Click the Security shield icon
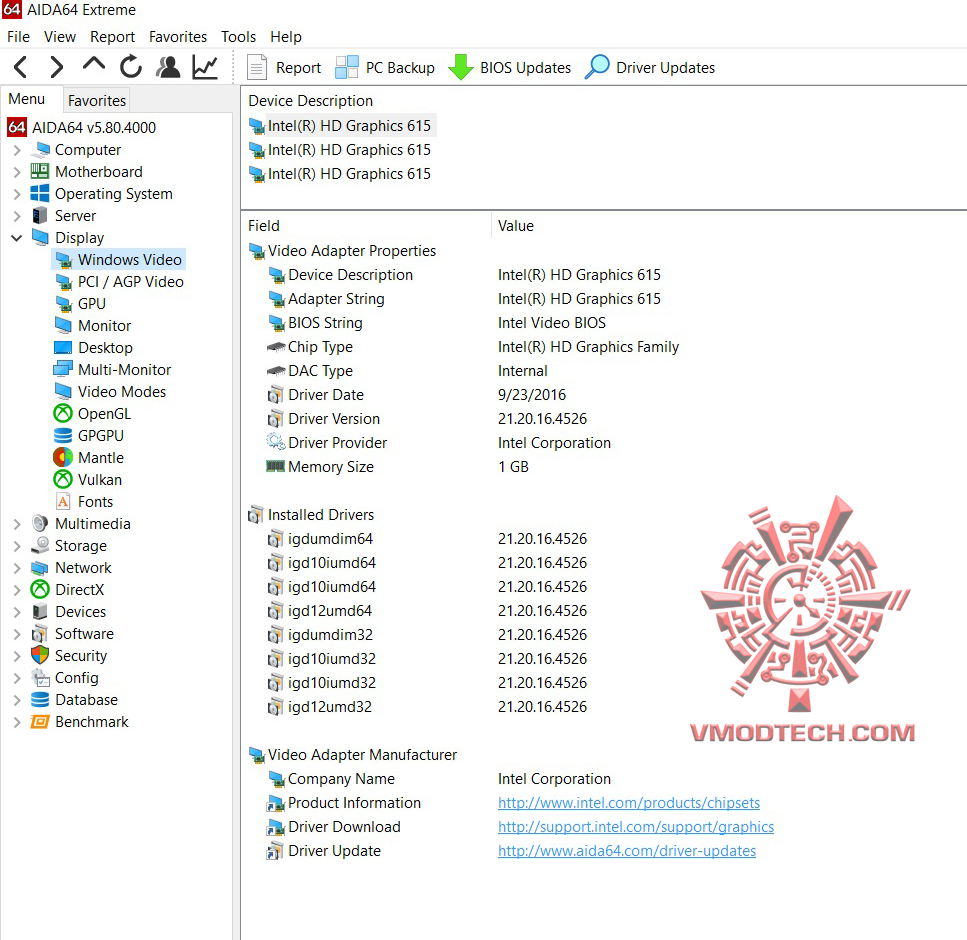 pos(40,655)
